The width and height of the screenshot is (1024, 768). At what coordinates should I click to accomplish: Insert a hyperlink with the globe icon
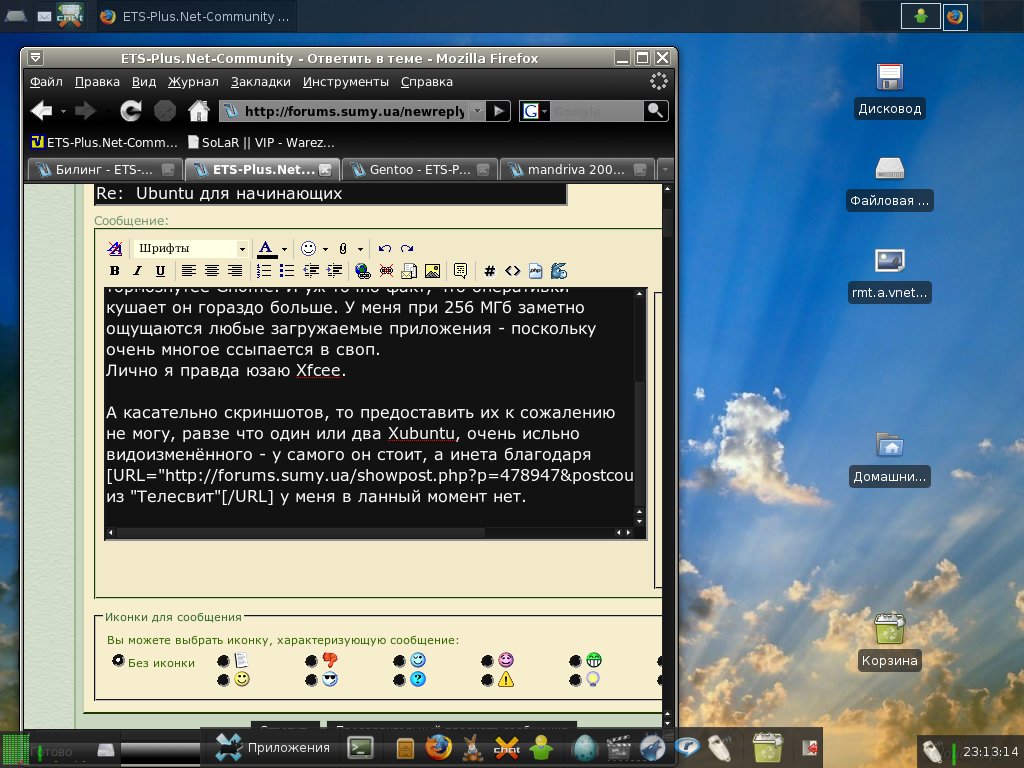[x=363, y=271]
